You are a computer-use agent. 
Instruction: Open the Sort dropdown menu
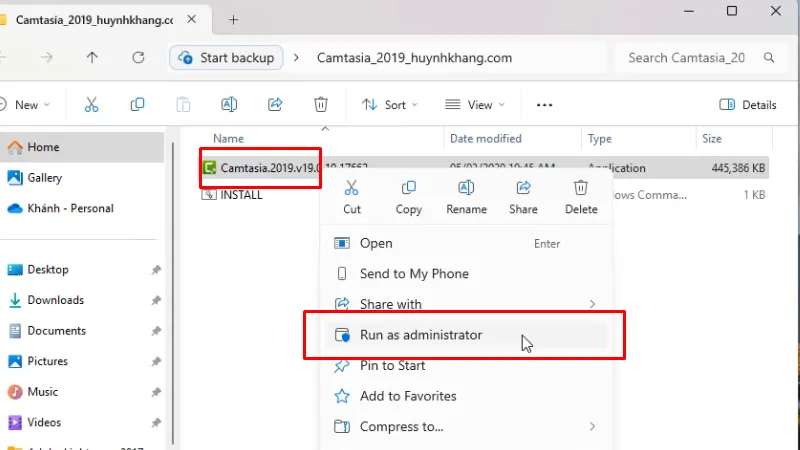(x=390, y=105)
